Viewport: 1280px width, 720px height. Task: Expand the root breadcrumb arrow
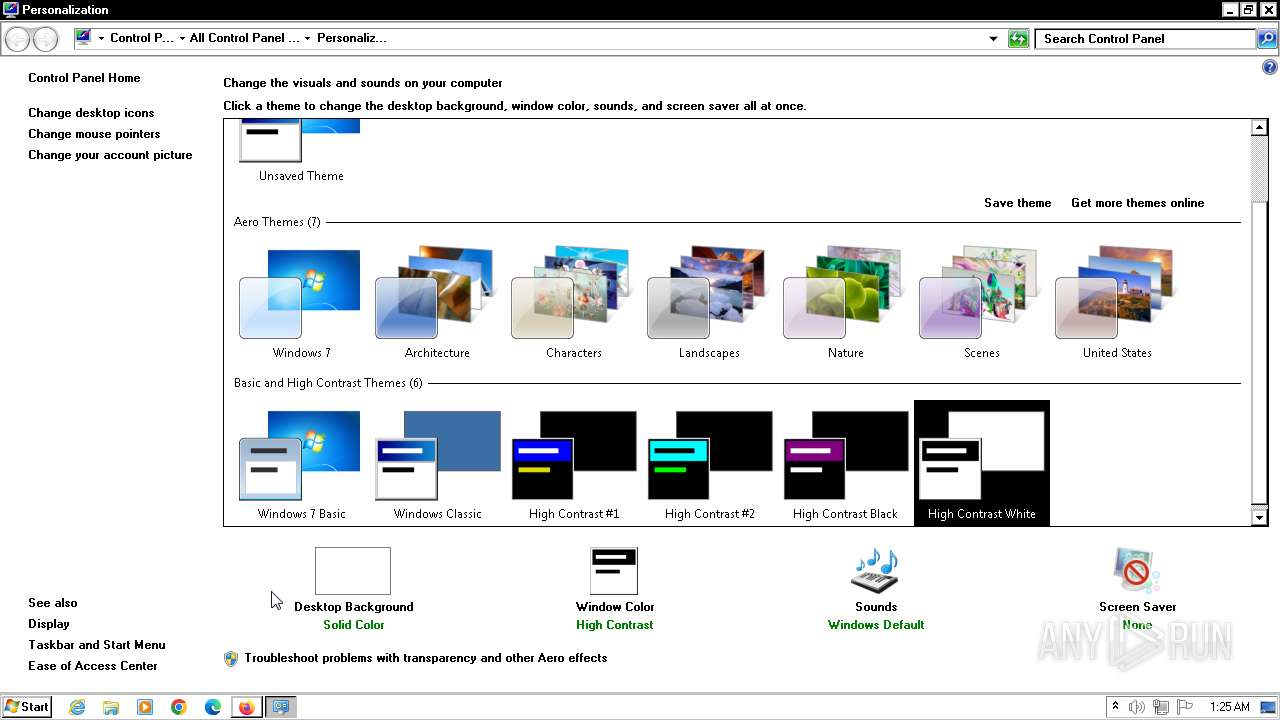tap(101, 39)
